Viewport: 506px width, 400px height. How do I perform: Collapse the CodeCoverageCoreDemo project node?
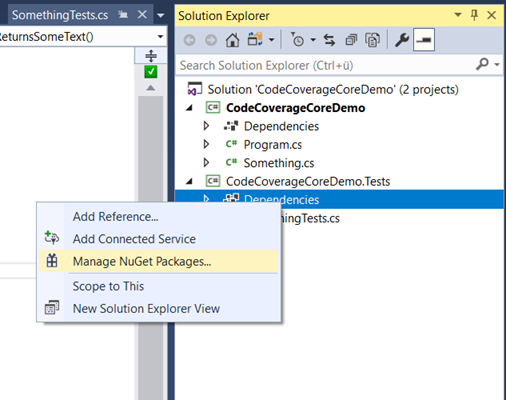click(x=189, y=108)
